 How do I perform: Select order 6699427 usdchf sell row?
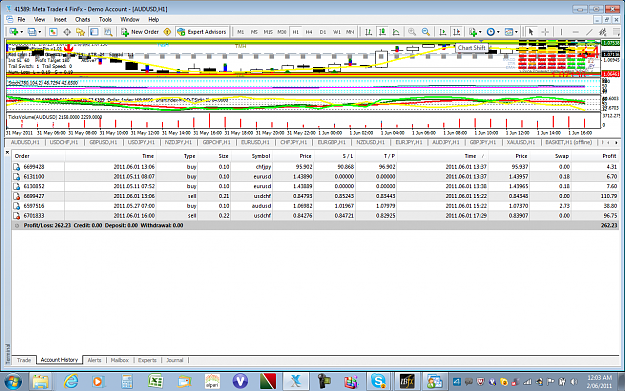tap(315, 196)
